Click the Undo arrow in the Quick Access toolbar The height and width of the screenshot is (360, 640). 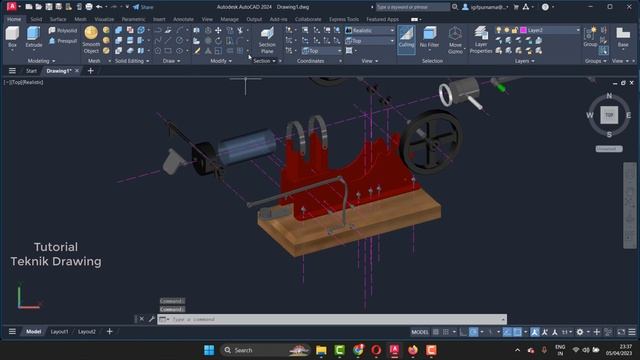(x=99, y=7)
